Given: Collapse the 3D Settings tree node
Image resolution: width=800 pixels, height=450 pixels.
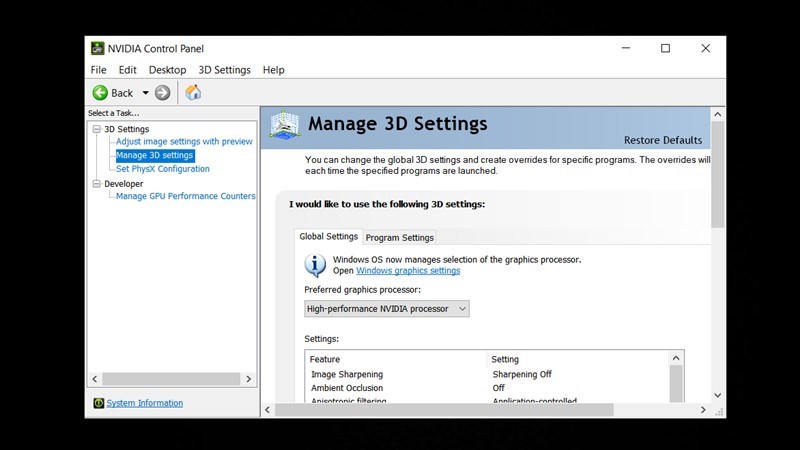Looking at the screenshot, I should (96, 129).
